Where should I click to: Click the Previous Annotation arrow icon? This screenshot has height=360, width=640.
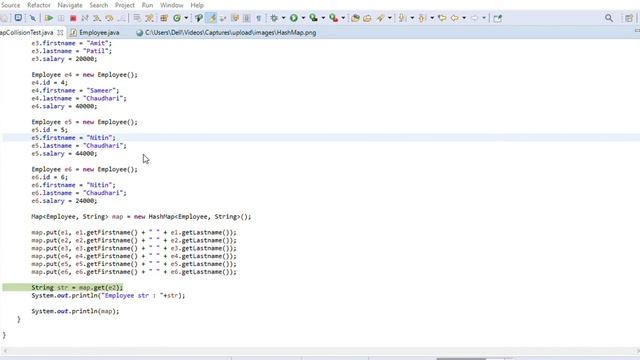[422, 18]
